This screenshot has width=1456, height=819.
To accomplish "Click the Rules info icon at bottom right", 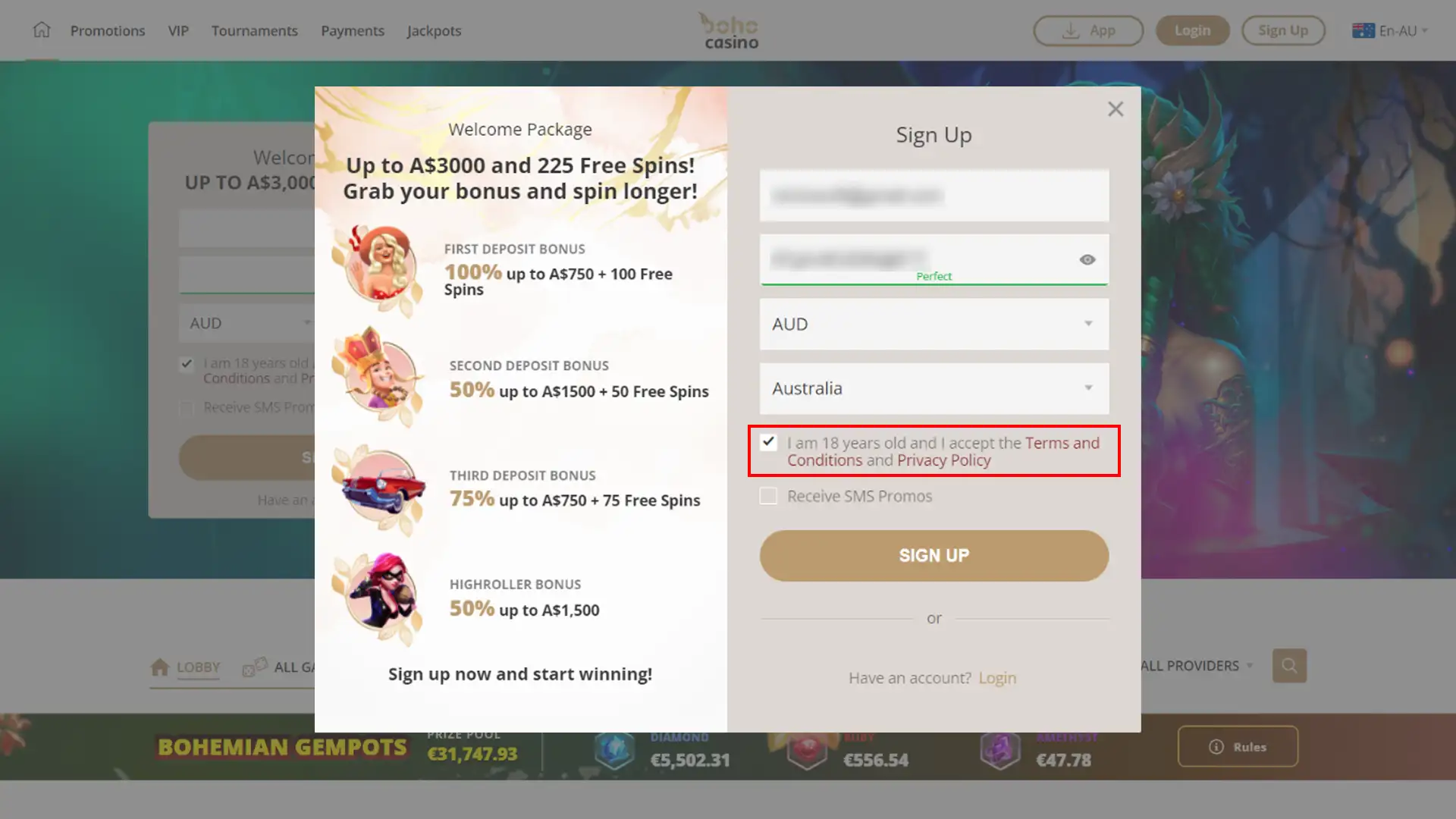I will point(1216,747).
